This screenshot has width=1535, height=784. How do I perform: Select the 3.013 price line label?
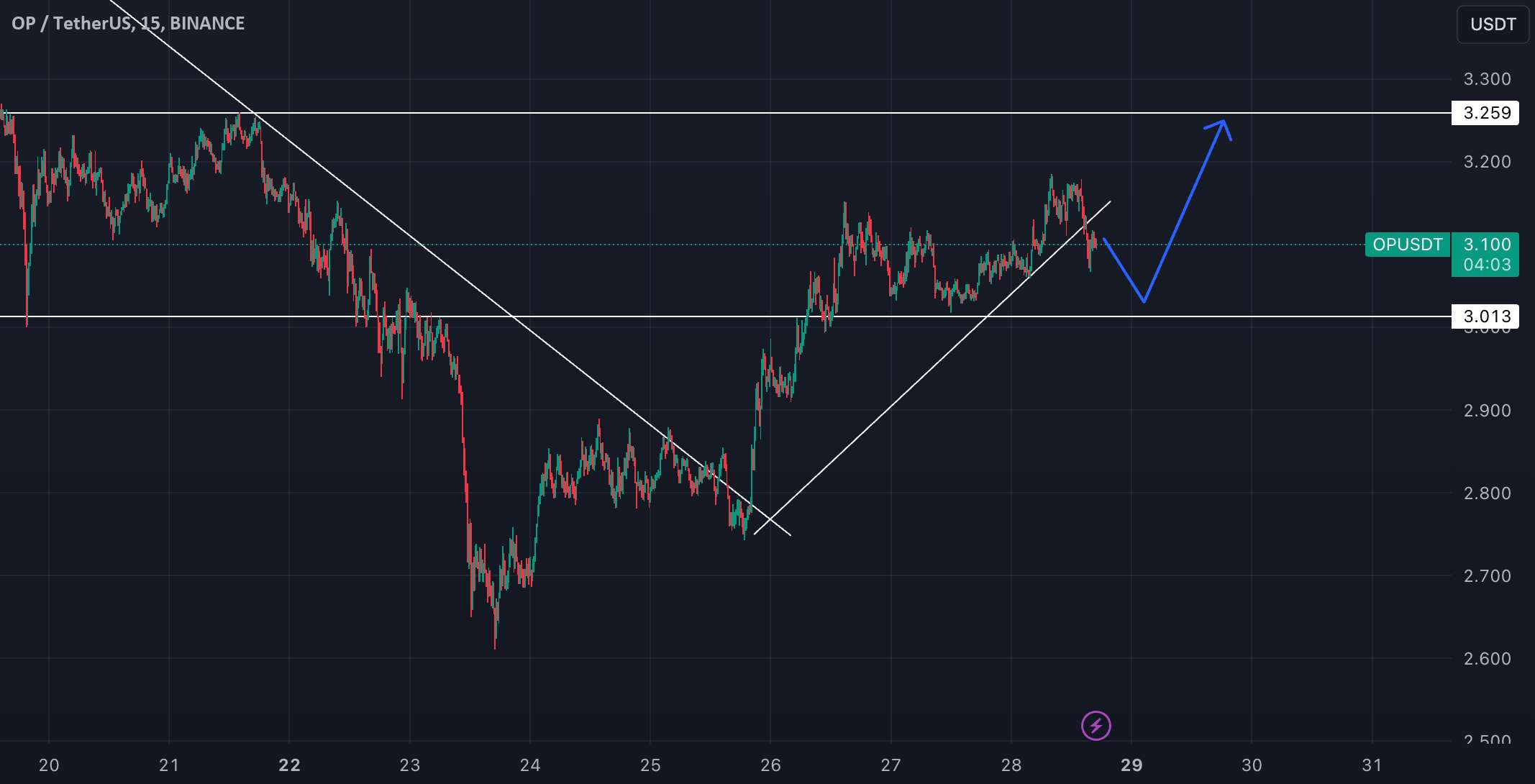pyautogui.click(x=1485, y=316)
